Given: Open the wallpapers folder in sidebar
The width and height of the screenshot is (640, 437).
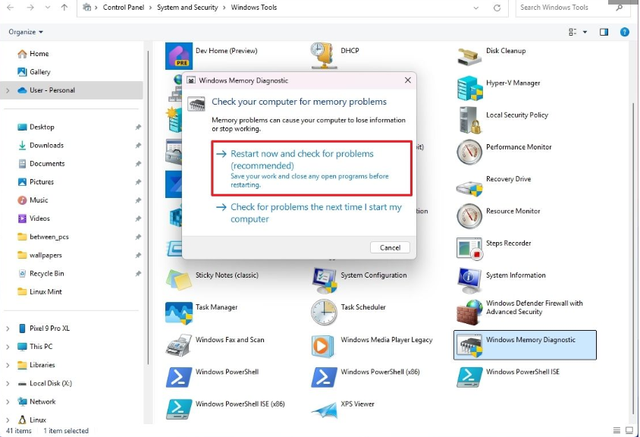Looking at the screenshot, I should (45, 255).
